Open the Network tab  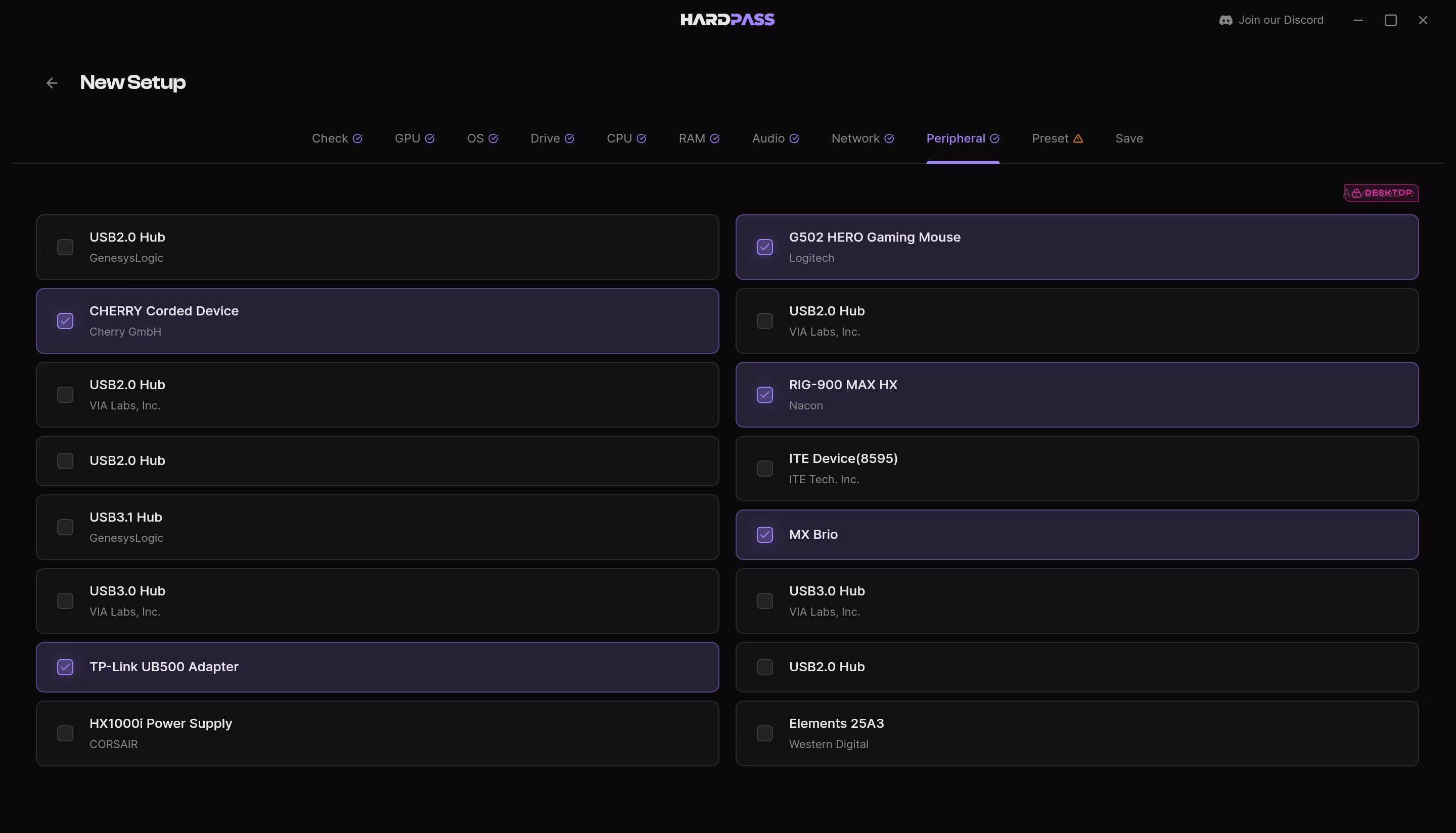pyautogui.click(x=862, y=138)
